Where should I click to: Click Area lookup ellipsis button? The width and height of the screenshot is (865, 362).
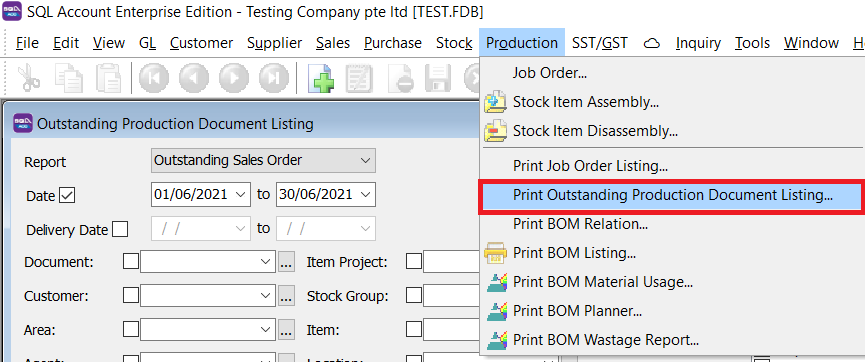(x=286, y=330)
